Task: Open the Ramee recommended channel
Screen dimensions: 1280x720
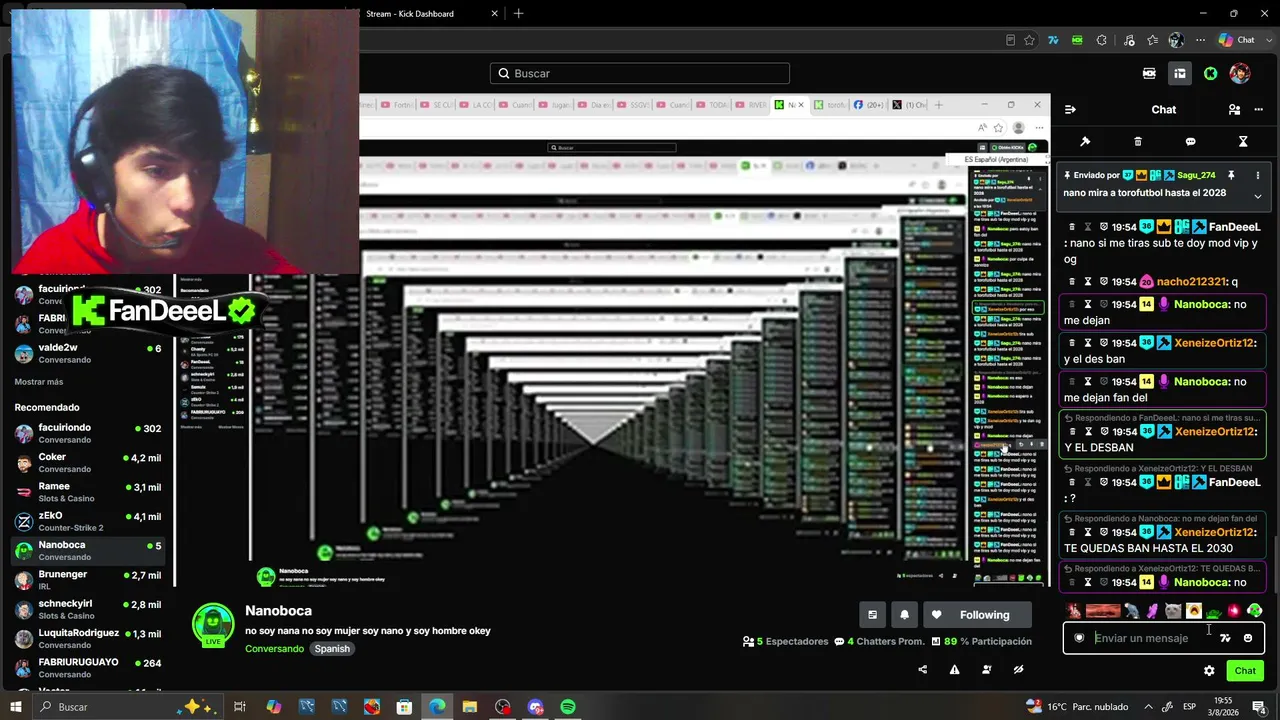Action: pos(88,492)
